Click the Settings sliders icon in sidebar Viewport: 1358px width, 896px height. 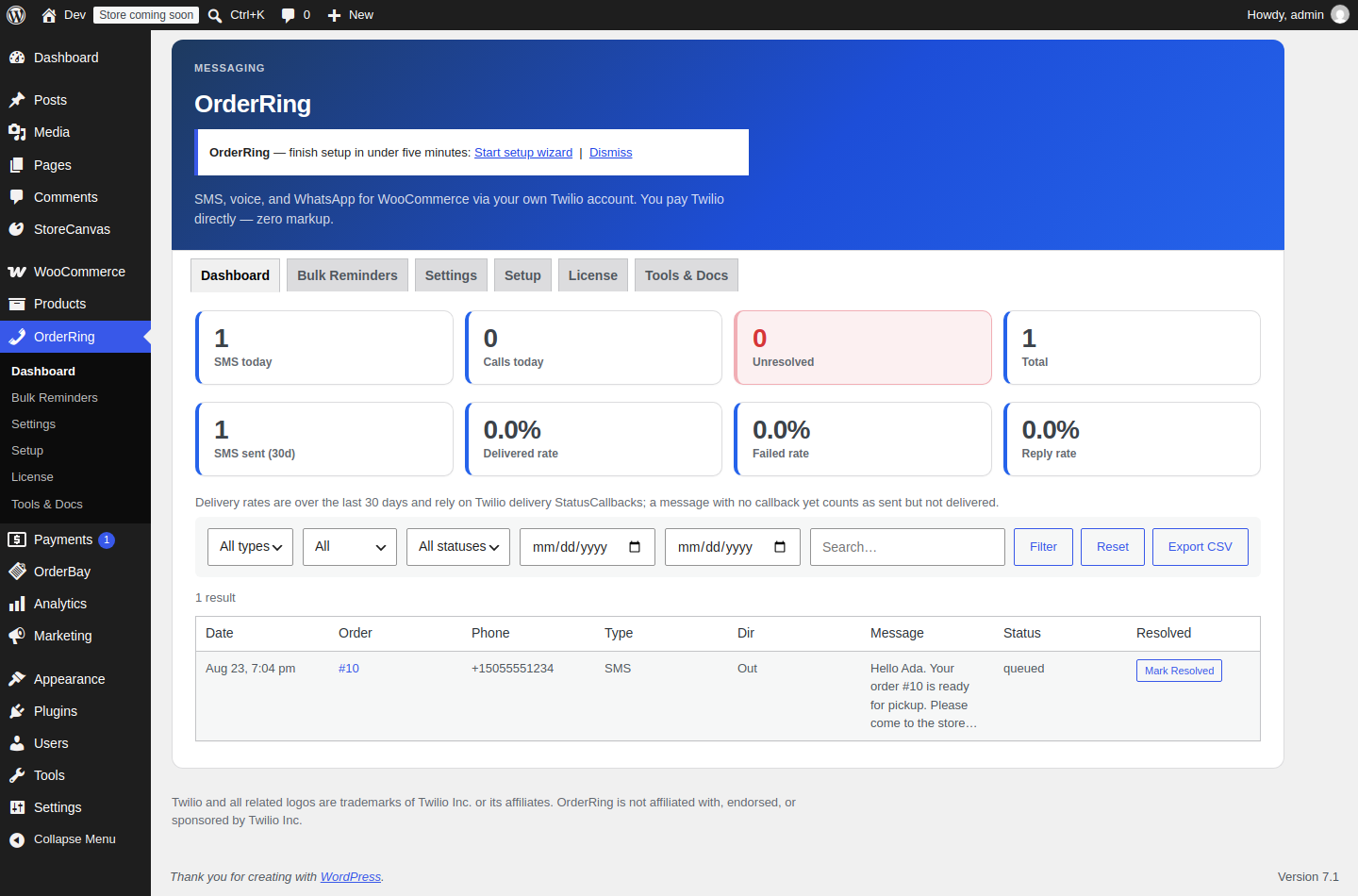pyautogui.click(x=17, y=807)
